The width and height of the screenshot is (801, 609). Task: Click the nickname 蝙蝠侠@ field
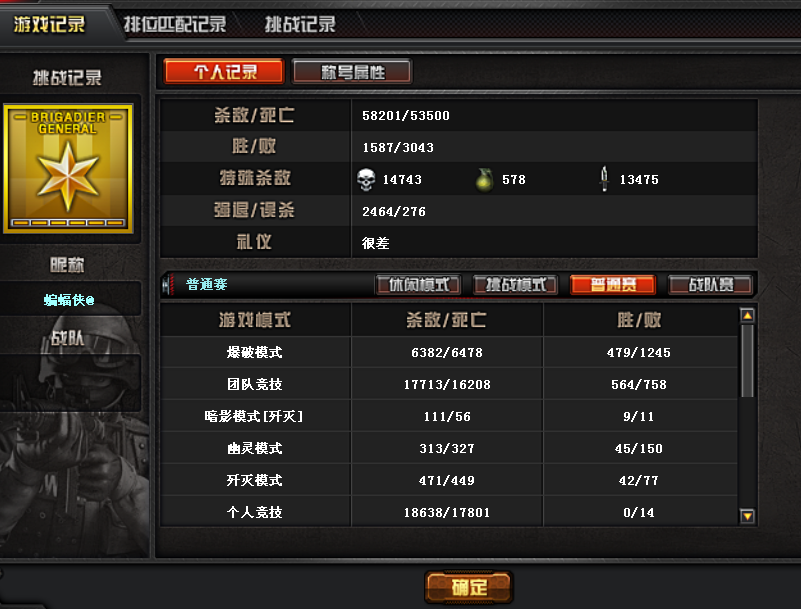pyautogui.click(x=69, y=299)
